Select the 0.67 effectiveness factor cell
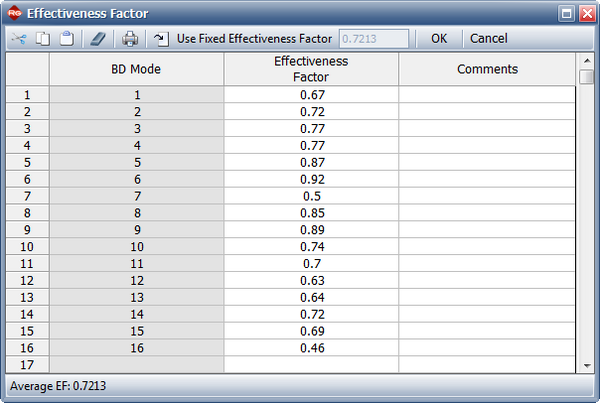The width and height of the screenshot is (600, 403). [x=311, y=95]
